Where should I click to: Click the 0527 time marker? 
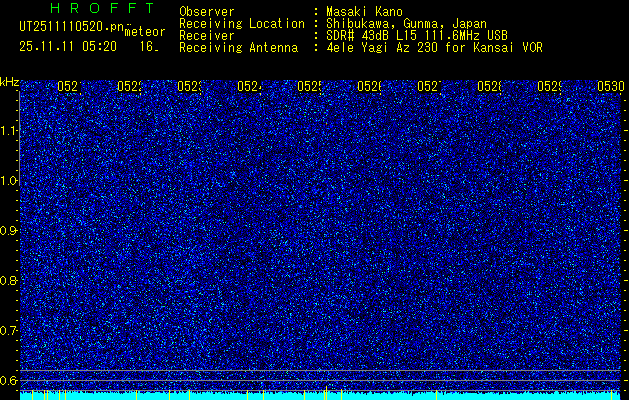point(430,86)
